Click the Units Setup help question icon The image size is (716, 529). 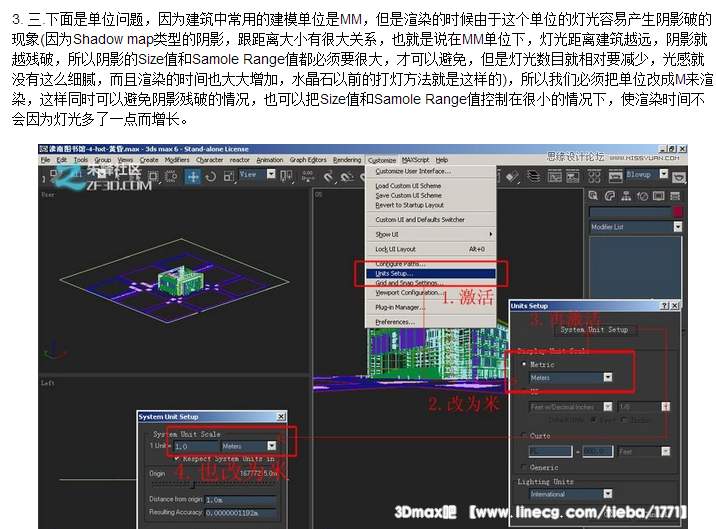[x=665, y=306]
